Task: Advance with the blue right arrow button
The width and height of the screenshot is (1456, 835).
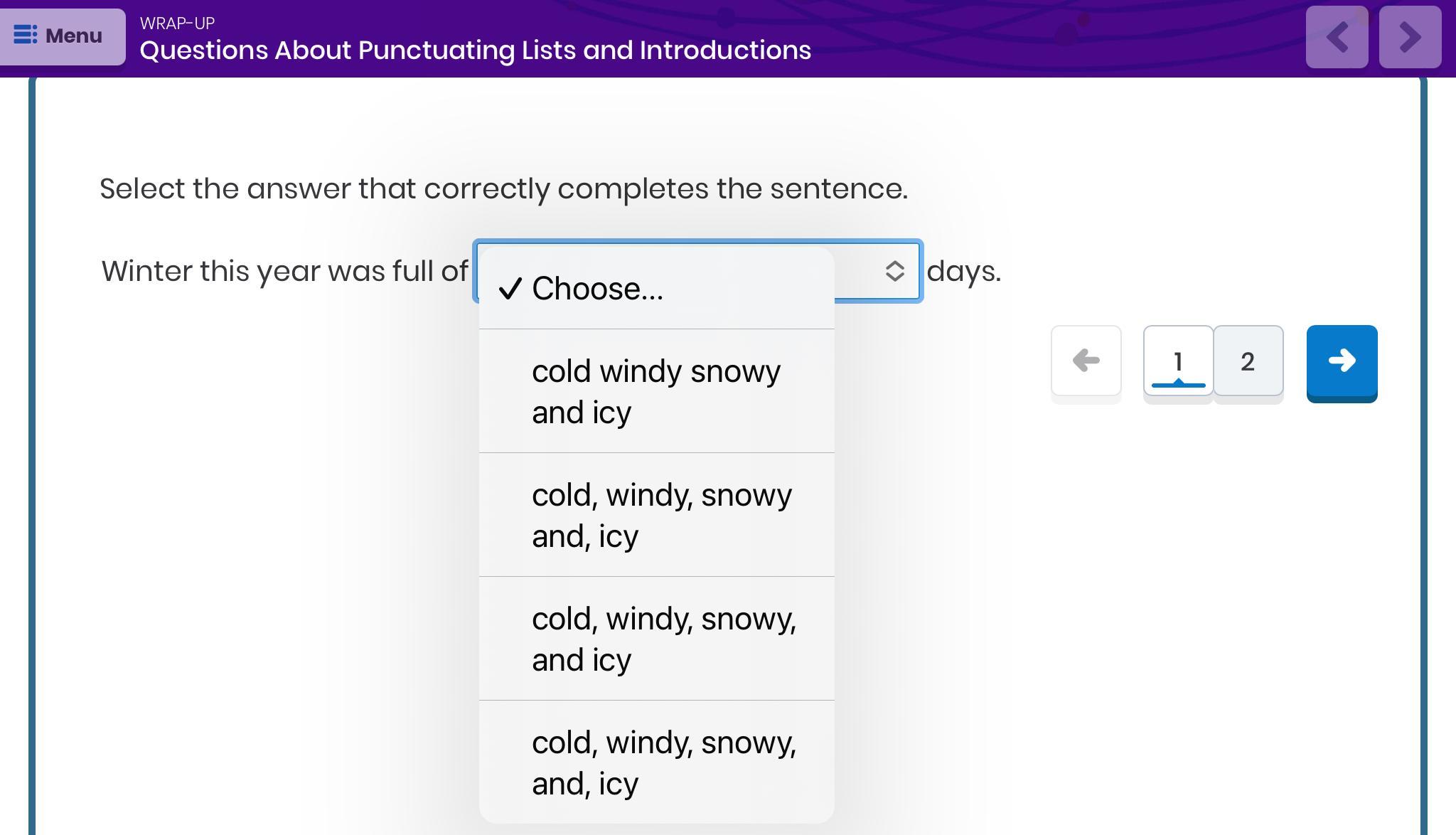Action: [x=1342, y=361]
